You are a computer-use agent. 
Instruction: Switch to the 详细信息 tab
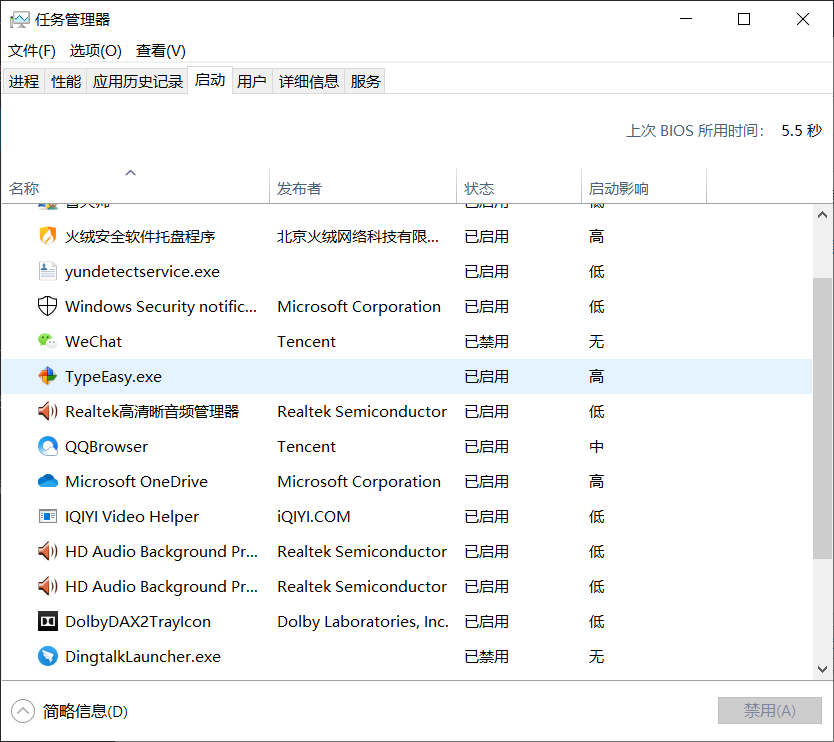tap(309, 81)
